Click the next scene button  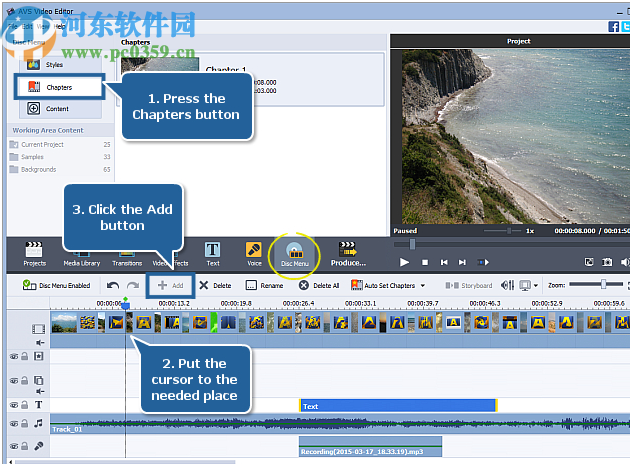[483, 262]
